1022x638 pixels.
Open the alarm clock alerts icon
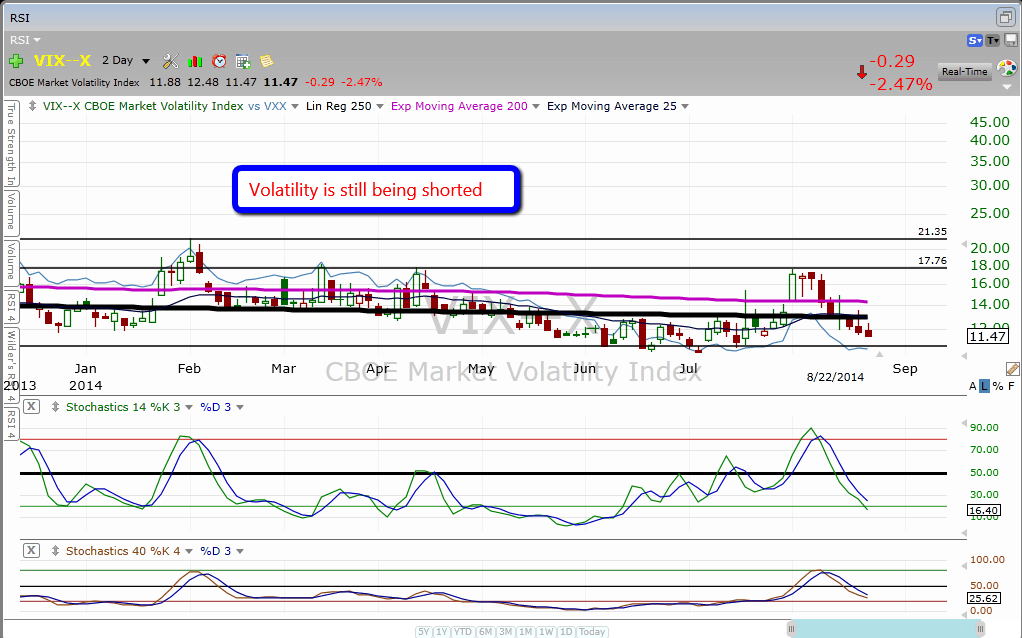tap(219, 61)
